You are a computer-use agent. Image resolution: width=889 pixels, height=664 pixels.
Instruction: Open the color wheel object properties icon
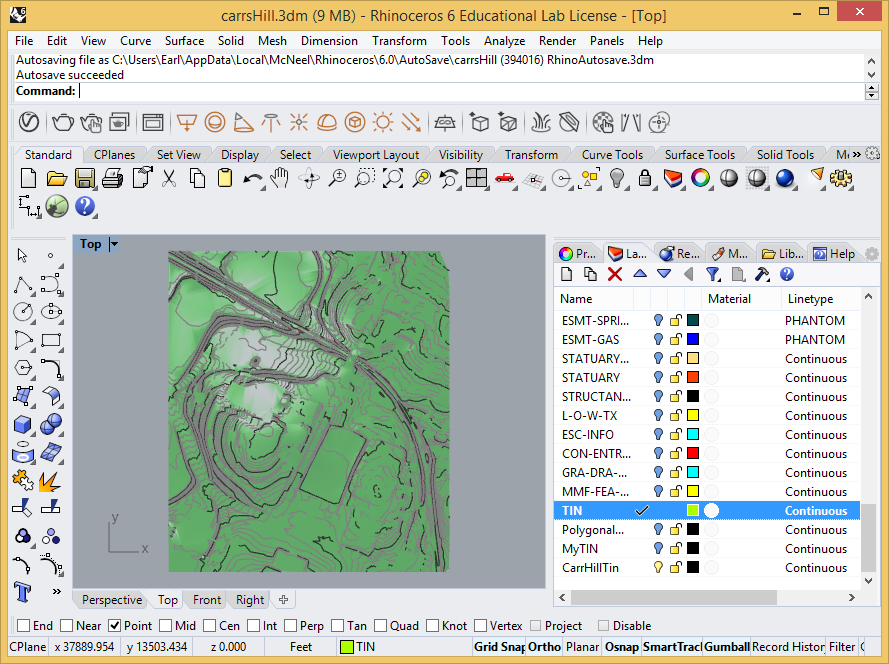tap(700, 179)
